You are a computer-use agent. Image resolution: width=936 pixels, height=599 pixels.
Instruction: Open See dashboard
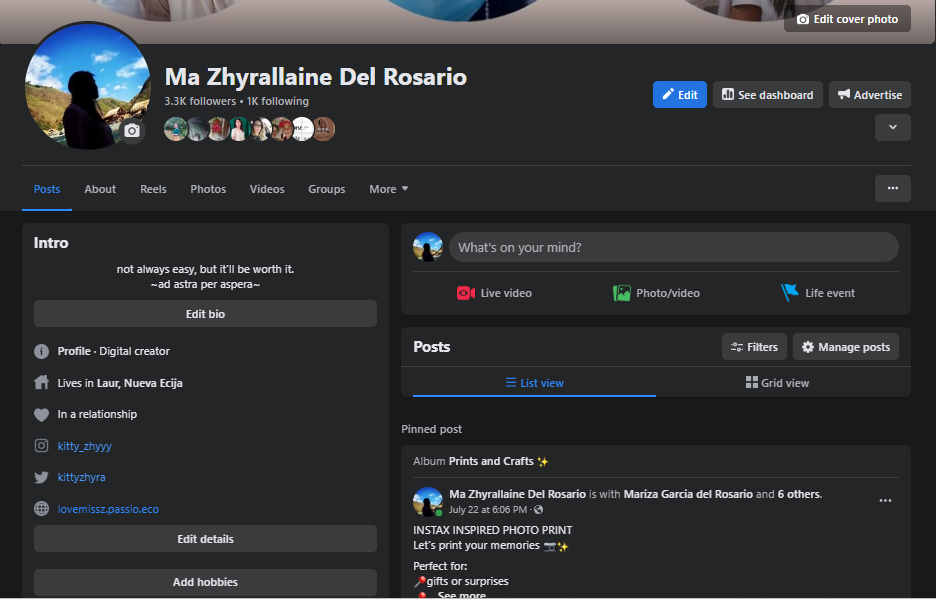(768, 95)
